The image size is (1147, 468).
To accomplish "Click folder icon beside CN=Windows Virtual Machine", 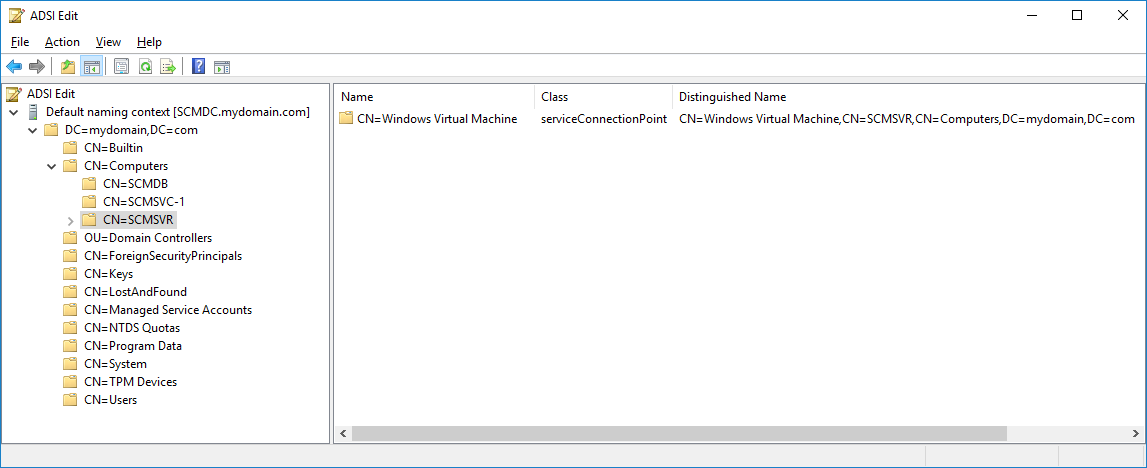I will tap(346, 118).
